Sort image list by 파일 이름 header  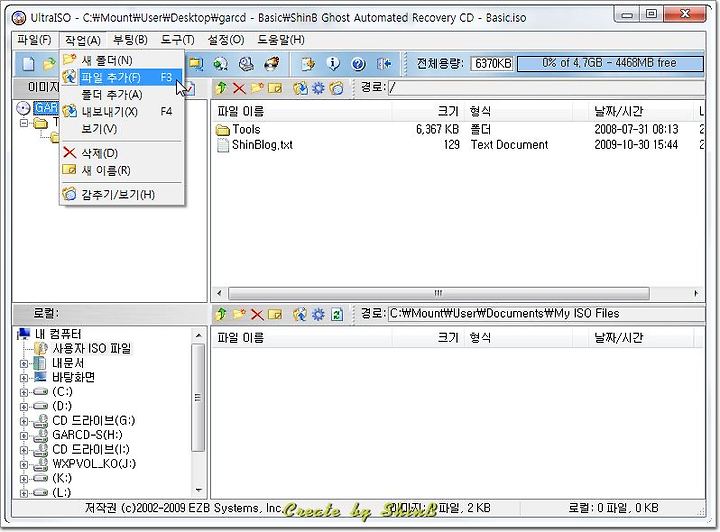coord(302,111)
